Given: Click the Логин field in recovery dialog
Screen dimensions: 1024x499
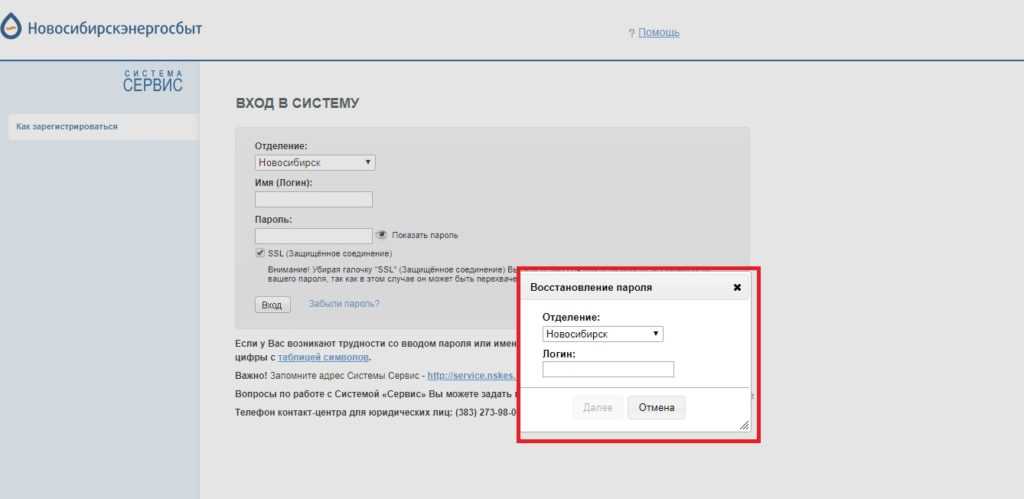Looking at the screenshot, I should click(x=608, y=370).
